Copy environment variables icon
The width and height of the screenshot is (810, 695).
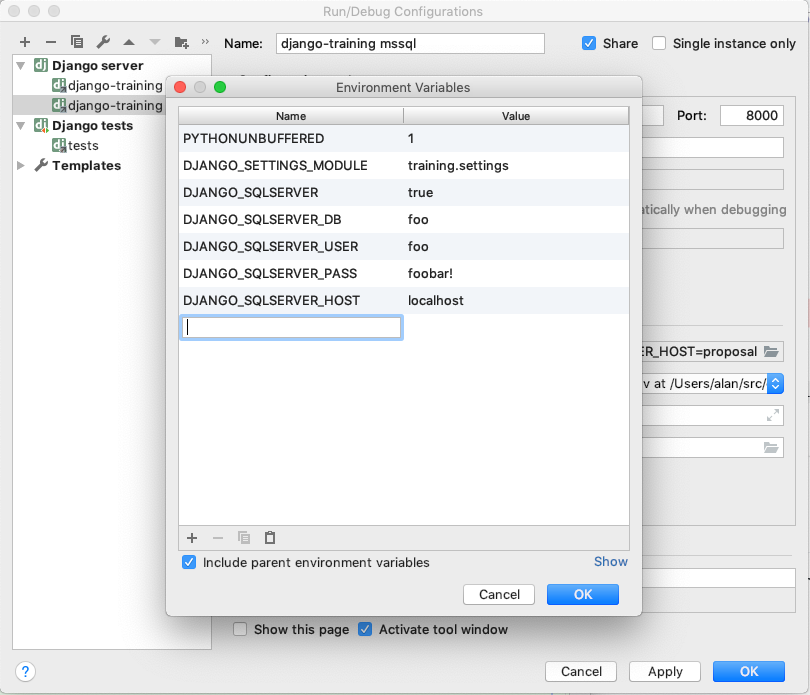click(244, 538)
